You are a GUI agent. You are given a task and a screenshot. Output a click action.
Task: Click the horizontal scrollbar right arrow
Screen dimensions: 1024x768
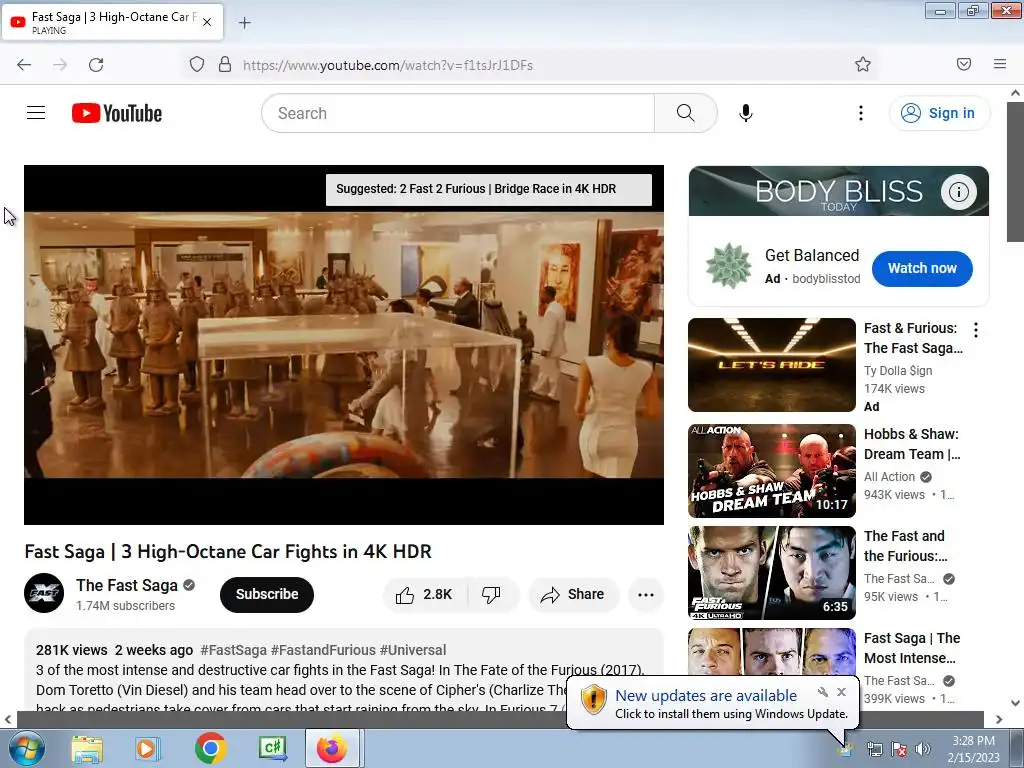pyautogui.click(x=999, y=719)
